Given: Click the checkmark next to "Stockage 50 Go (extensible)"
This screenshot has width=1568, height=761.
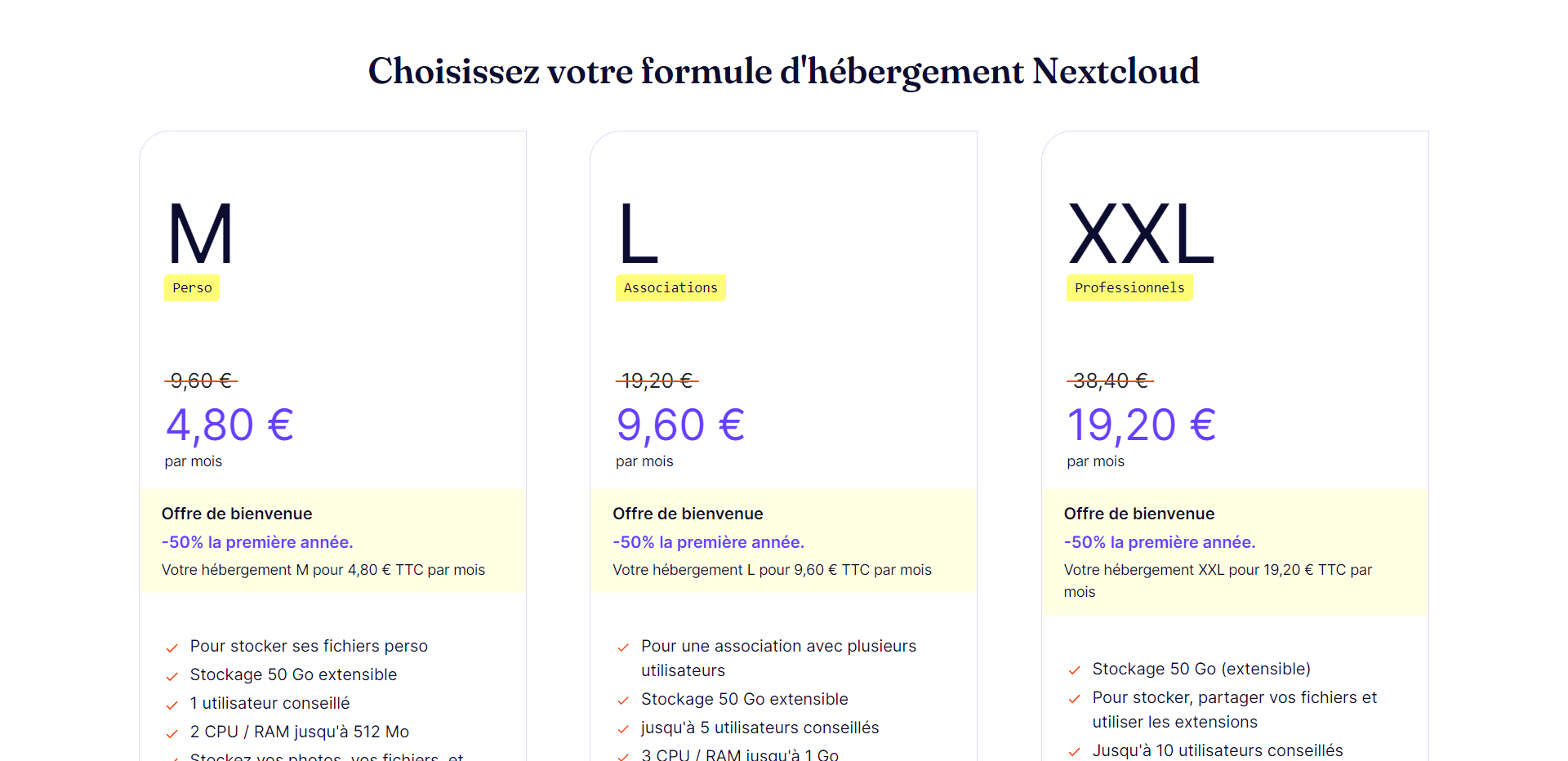Looking at the screenshot, I should (x=1075, y=670).
